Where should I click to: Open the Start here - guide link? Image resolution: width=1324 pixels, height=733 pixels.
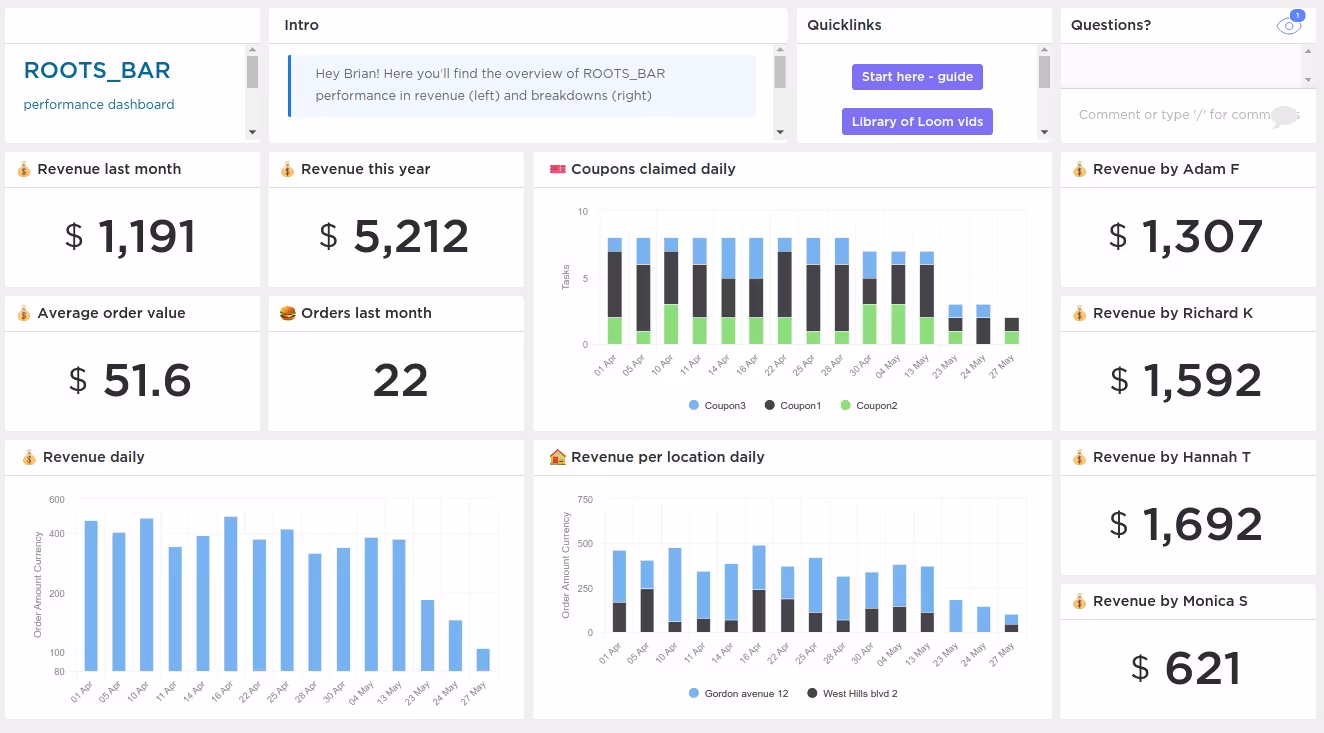click(917, 76)
